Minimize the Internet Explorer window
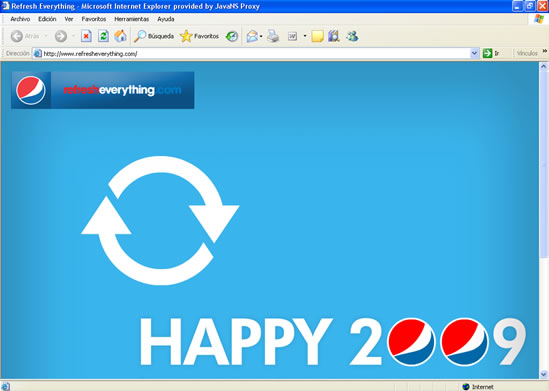Image resolution: width=549 pixels, height=391 pixels. pos(517,6)
